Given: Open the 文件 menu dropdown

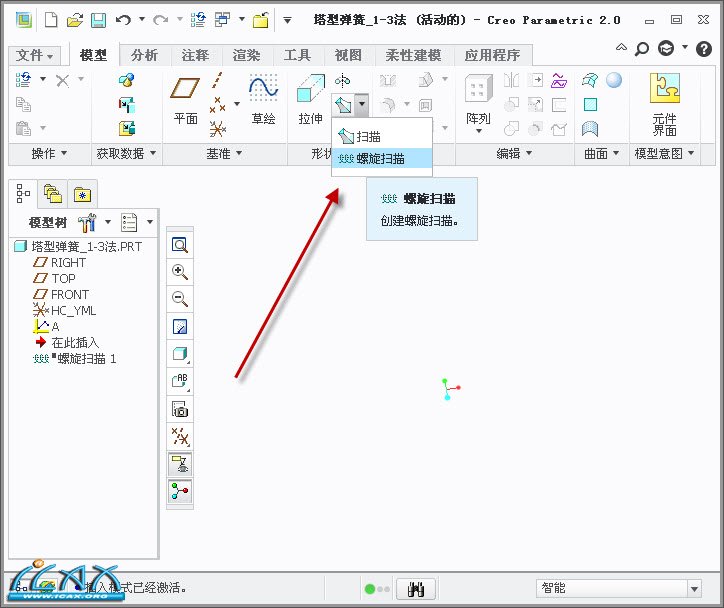Looking at the screenshot, I should (x=35, y=55).
